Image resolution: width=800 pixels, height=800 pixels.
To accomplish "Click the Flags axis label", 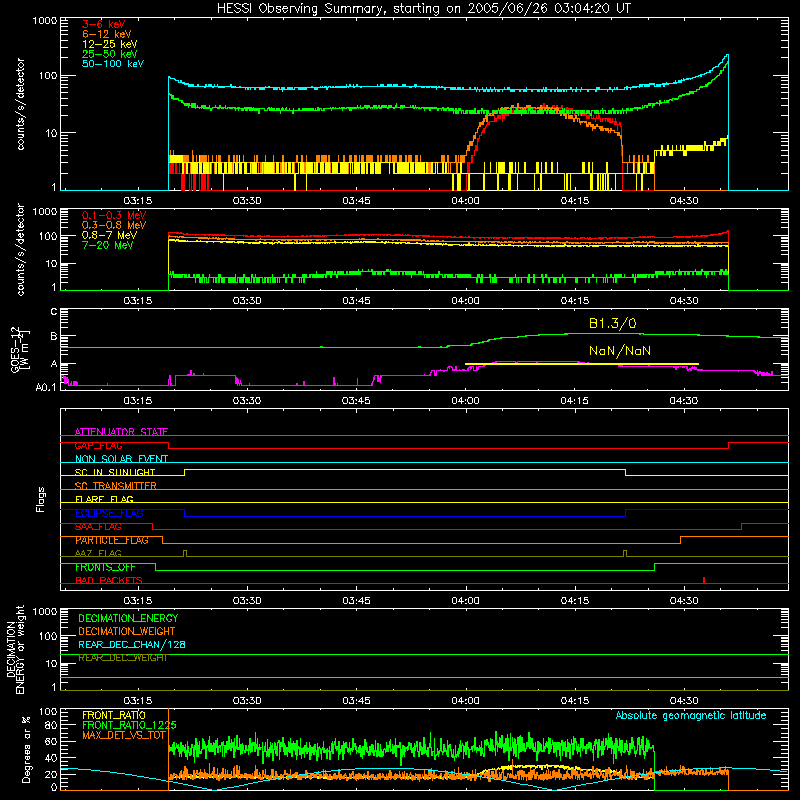I will [40, 499].
